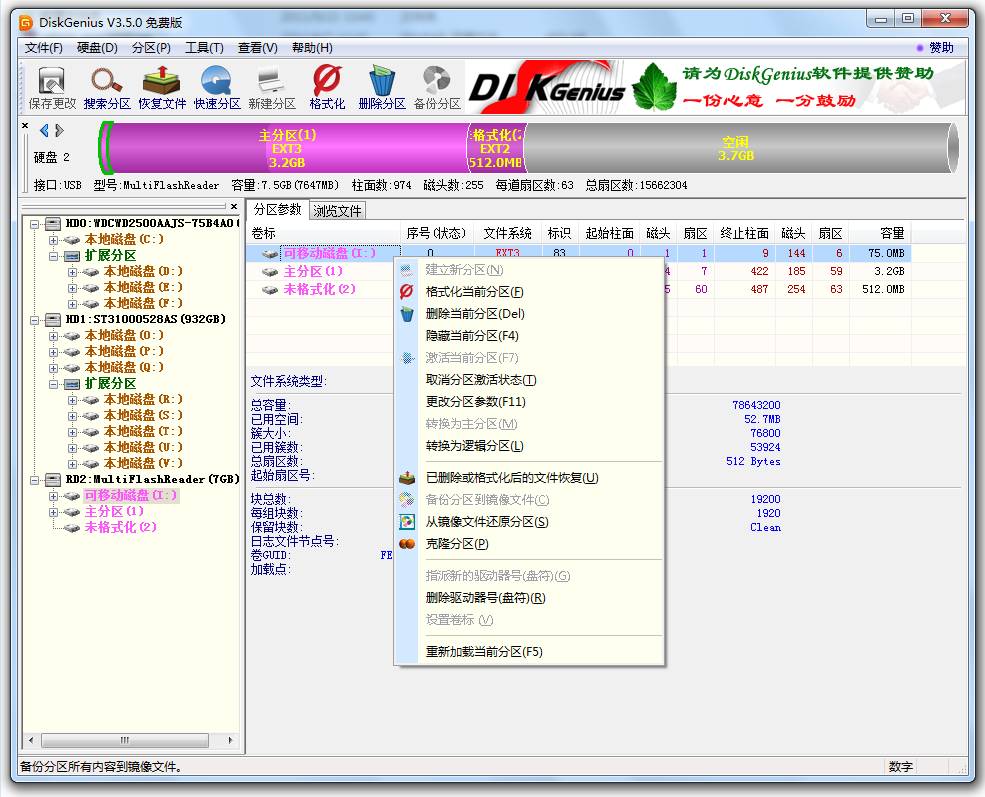This screenshot has height=797, width=985.
Task: Select the 格式化 EXT2 512.0MB partition bar
Action: tap(496, 148)
